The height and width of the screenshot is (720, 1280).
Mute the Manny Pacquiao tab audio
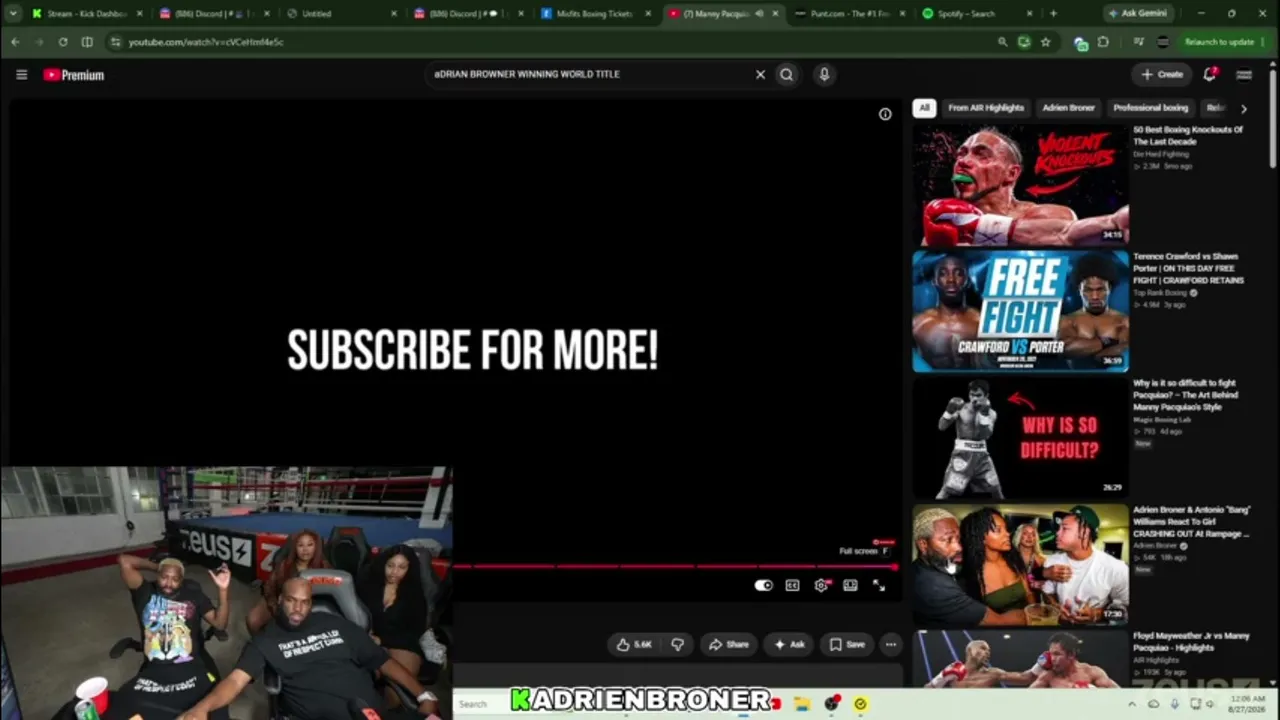(x=759, y=14)
